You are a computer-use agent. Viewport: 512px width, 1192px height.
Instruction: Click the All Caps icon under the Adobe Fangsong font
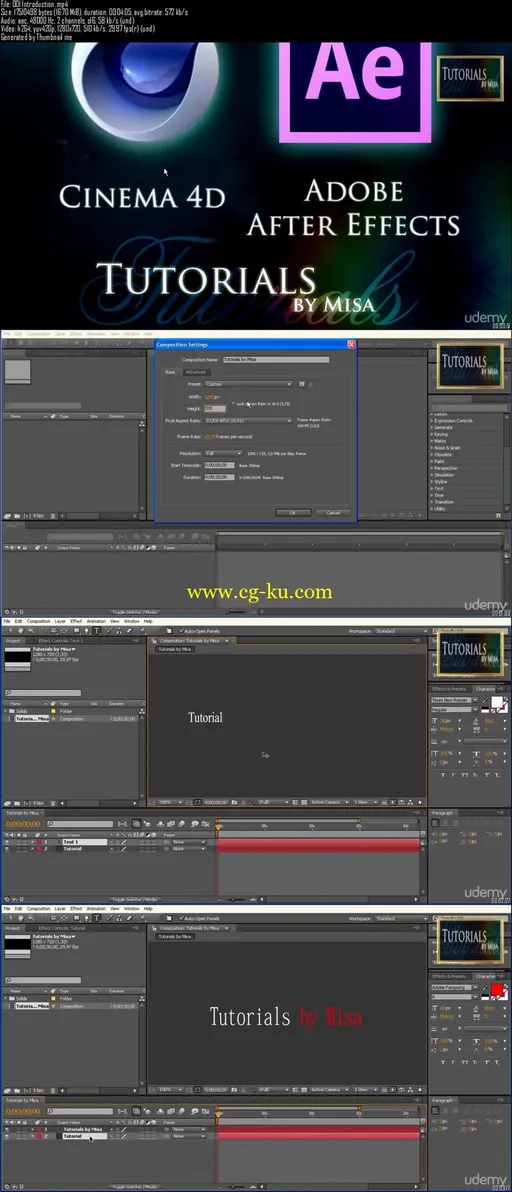[x=464, y=1062]
